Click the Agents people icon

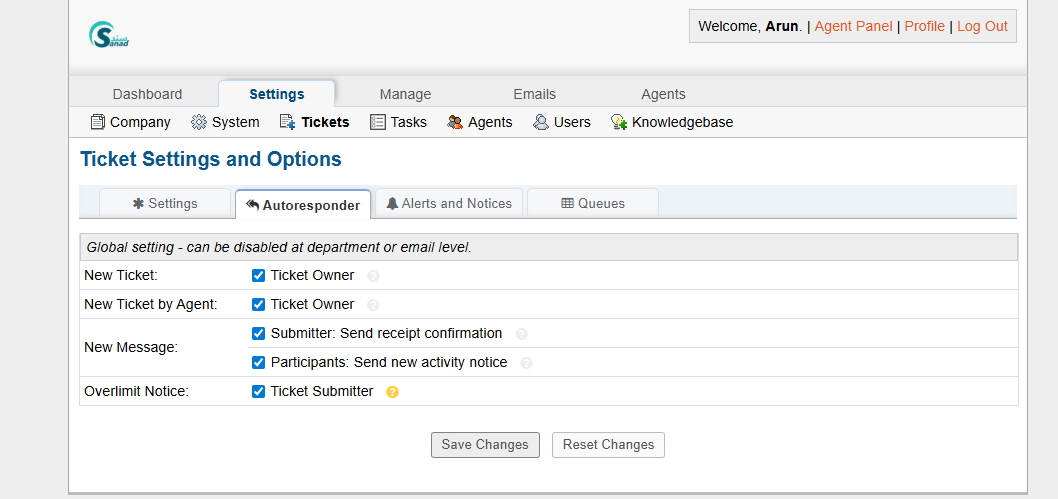coord(455,122)
